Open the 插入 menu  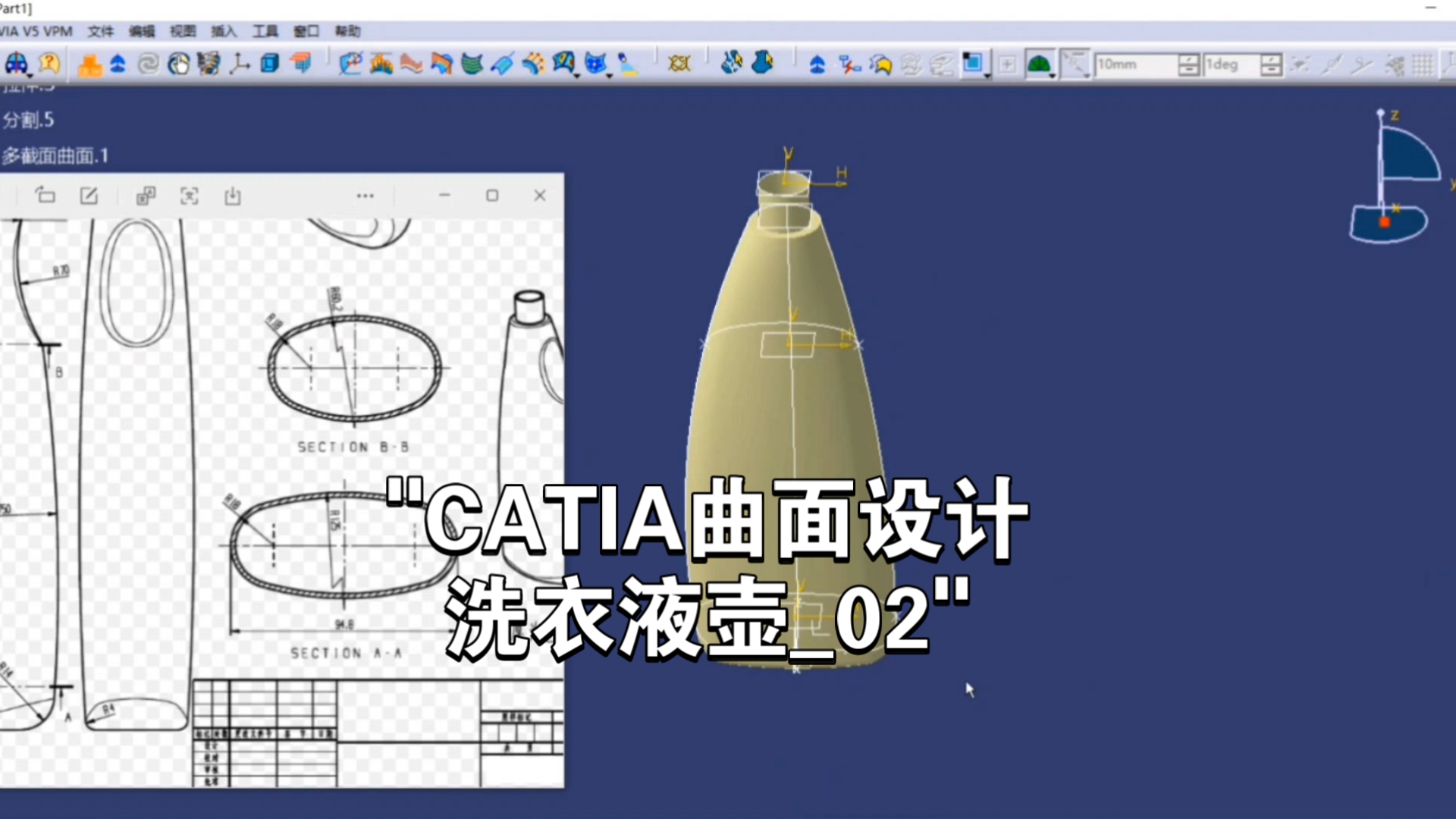click(224, 31)
